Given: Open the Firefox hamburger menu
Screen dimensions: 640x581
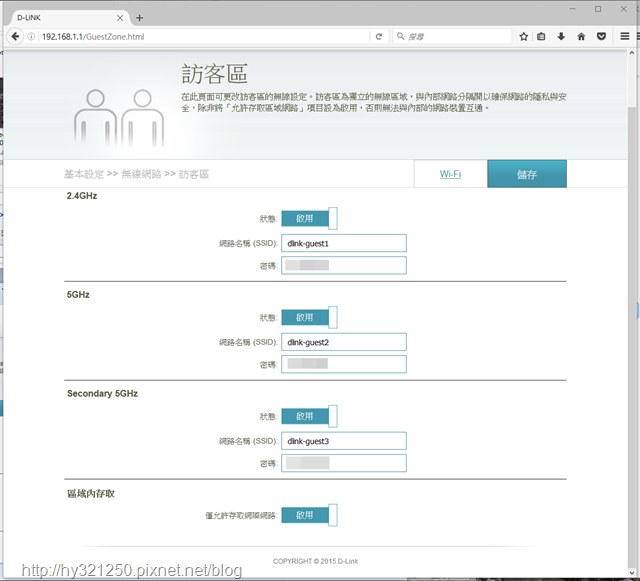Looking at the screenshot, I should coord(624,36).
